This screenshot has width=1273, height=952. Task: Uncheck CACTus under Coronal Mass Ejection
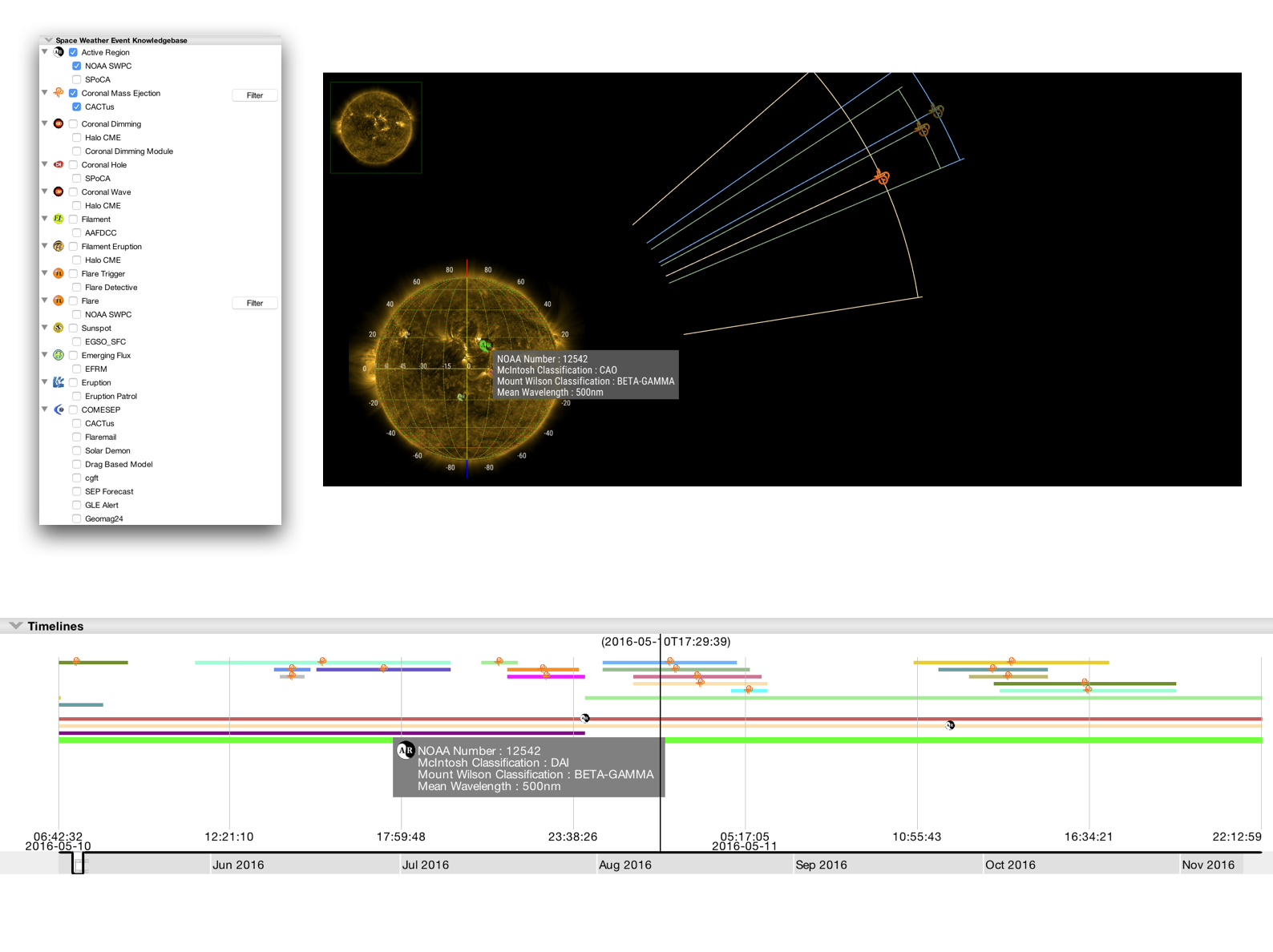77,107
